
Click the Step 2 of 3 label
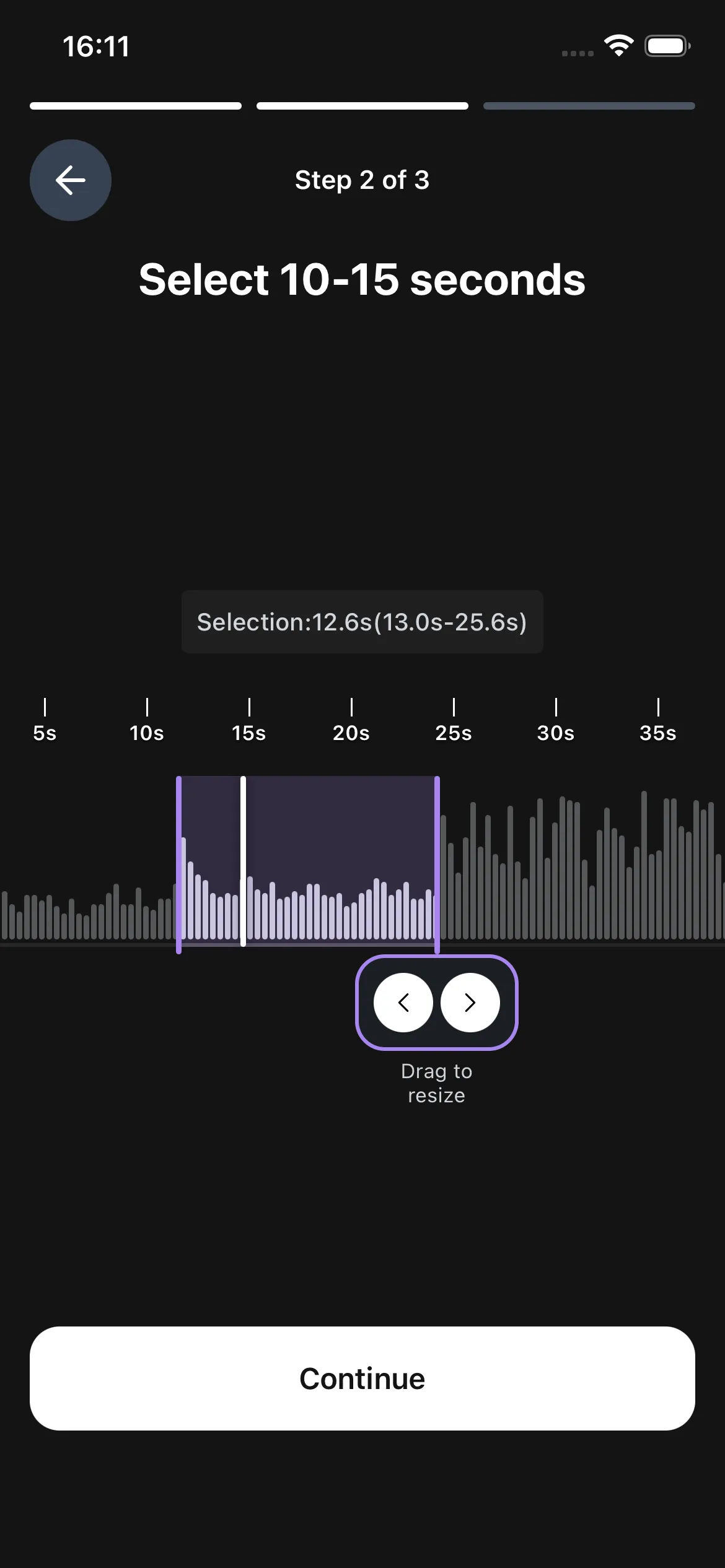coord(362,180)
